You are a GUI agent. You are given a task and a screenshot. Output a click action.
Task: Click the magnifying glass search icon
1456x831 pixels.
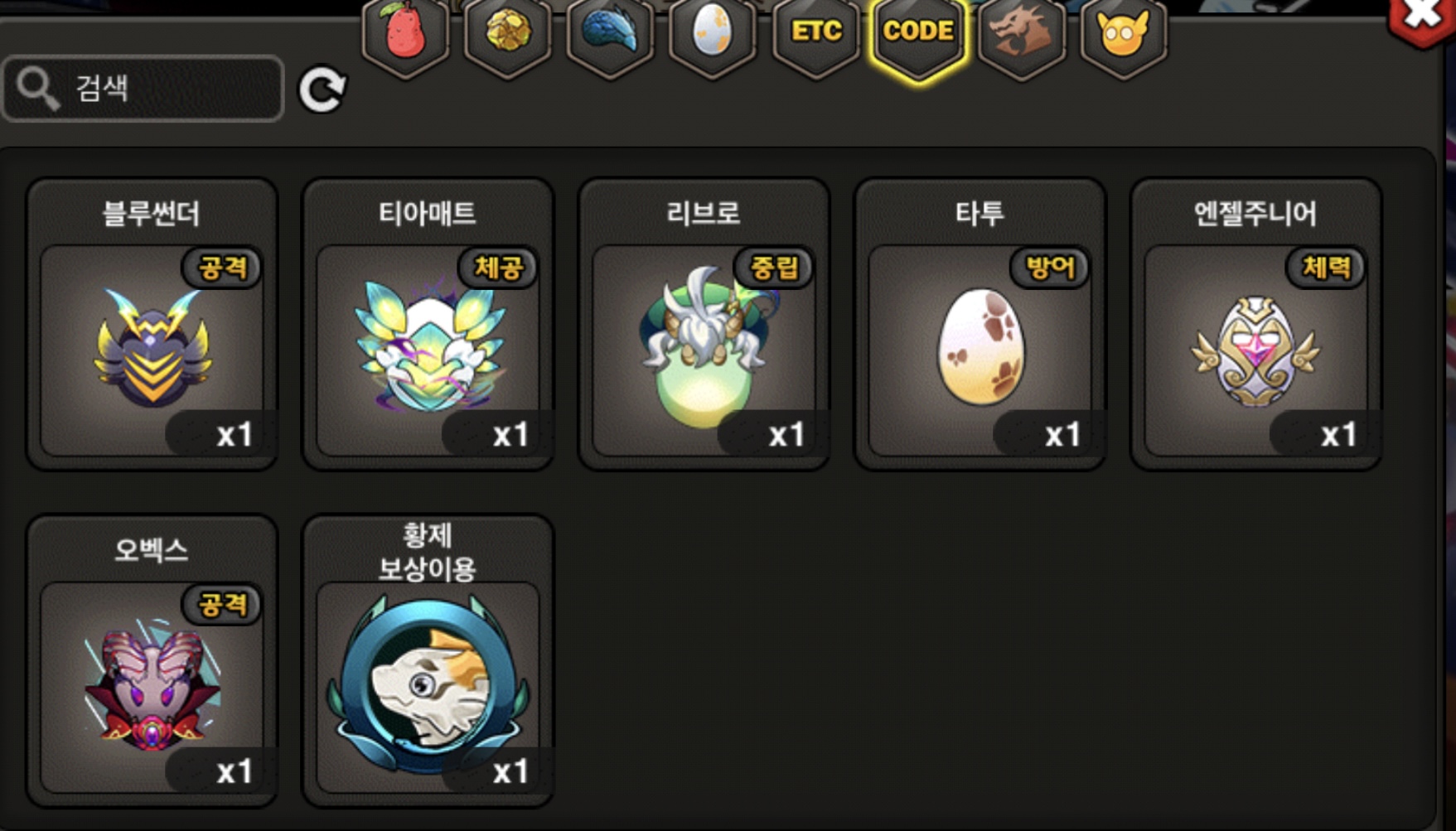pyautogui.click(x=38, y=88)
